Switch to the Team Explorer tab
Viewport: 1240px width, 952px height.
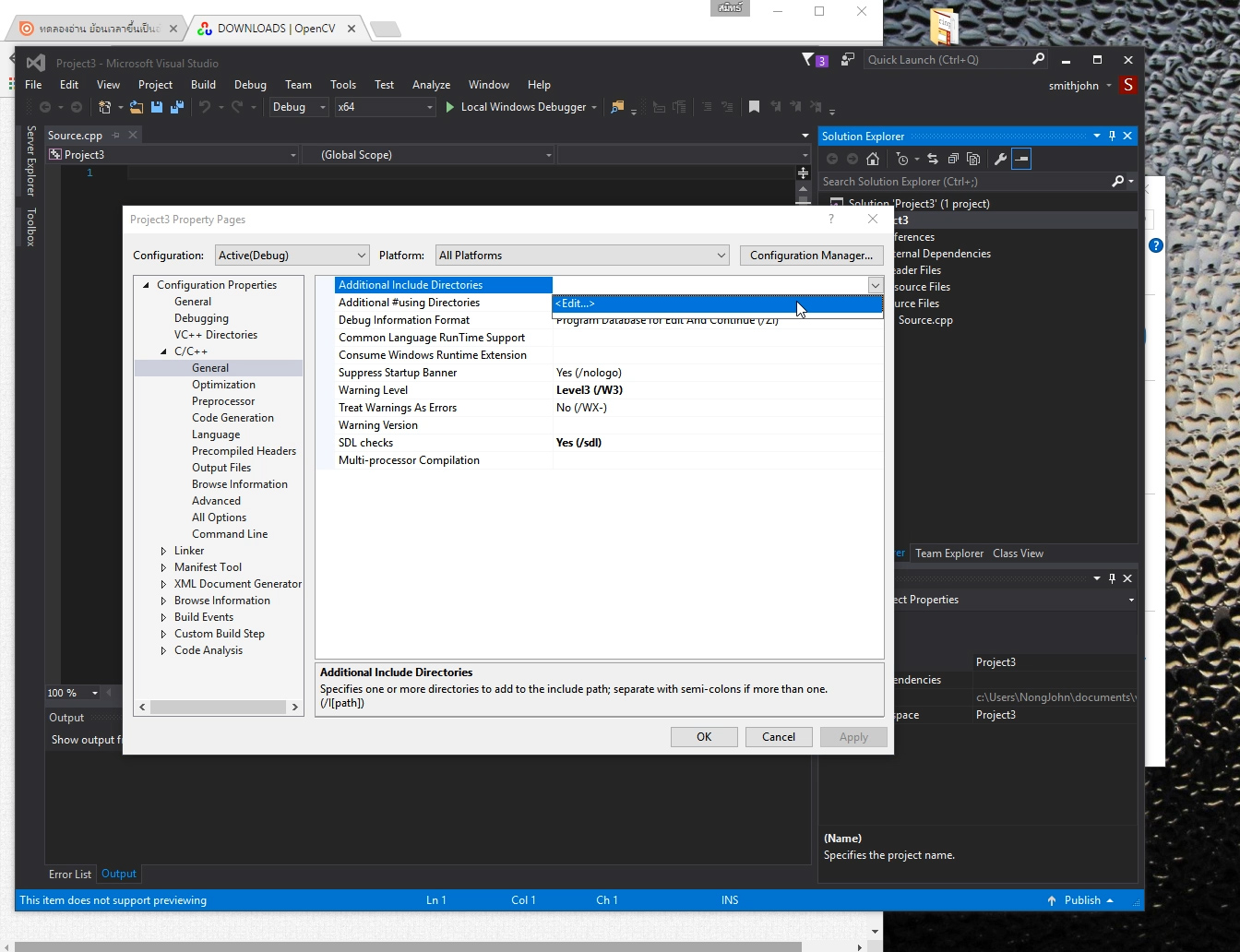click(x=949, y=553)
